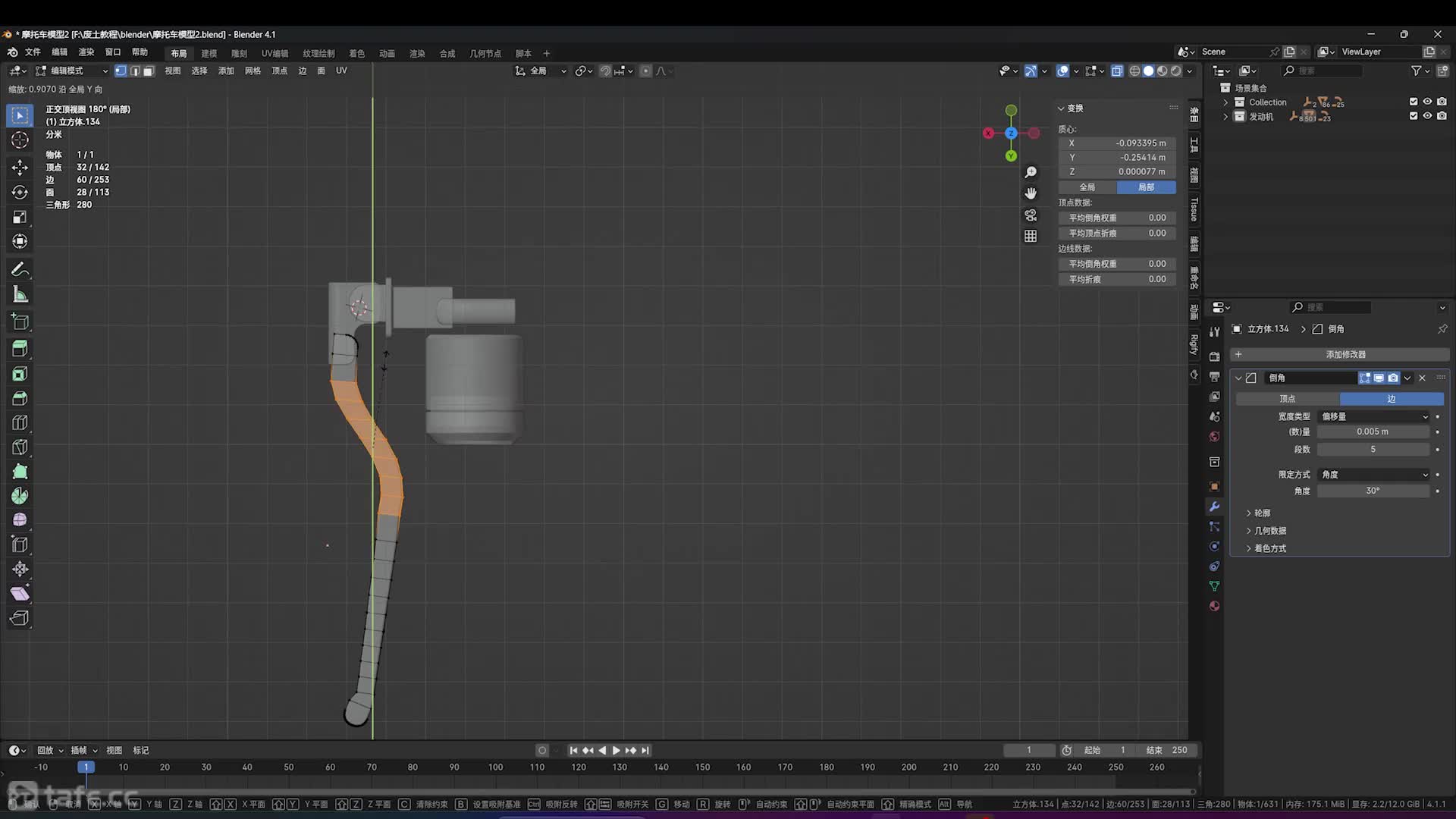This screenshot has height=819, width=1456.
Task: Select the Smooth tool
Action: click(20, 520)
